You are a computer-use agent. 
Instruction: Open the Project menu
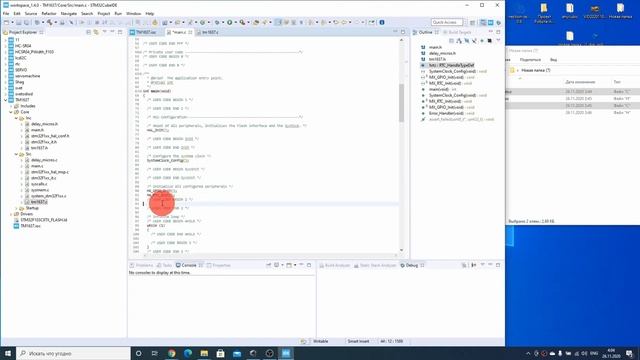click(x=104, y=13)
